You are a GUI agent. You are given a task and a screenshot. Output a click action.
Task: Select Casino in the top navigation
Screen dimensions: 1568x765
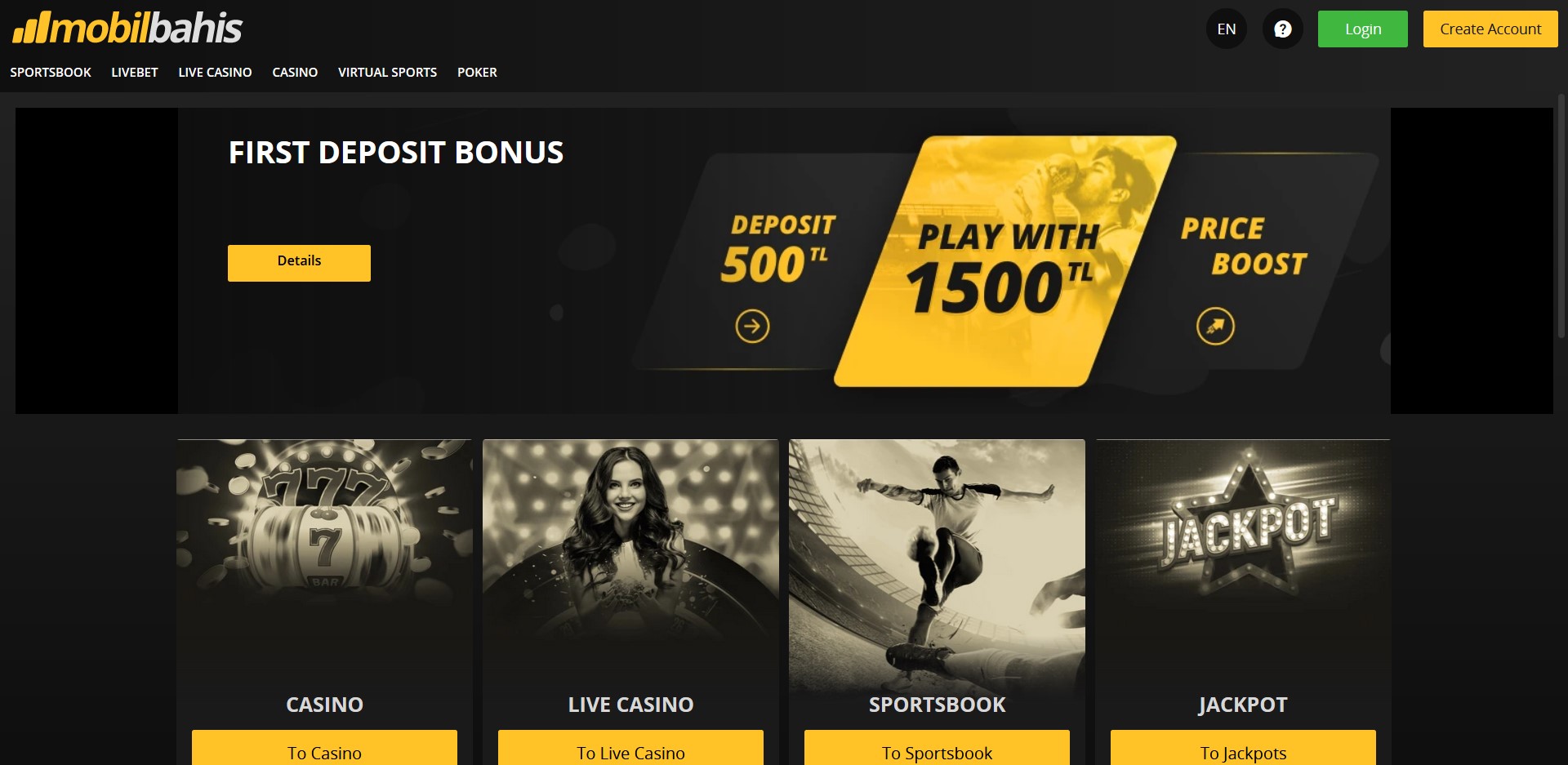(x=295, y=73)
